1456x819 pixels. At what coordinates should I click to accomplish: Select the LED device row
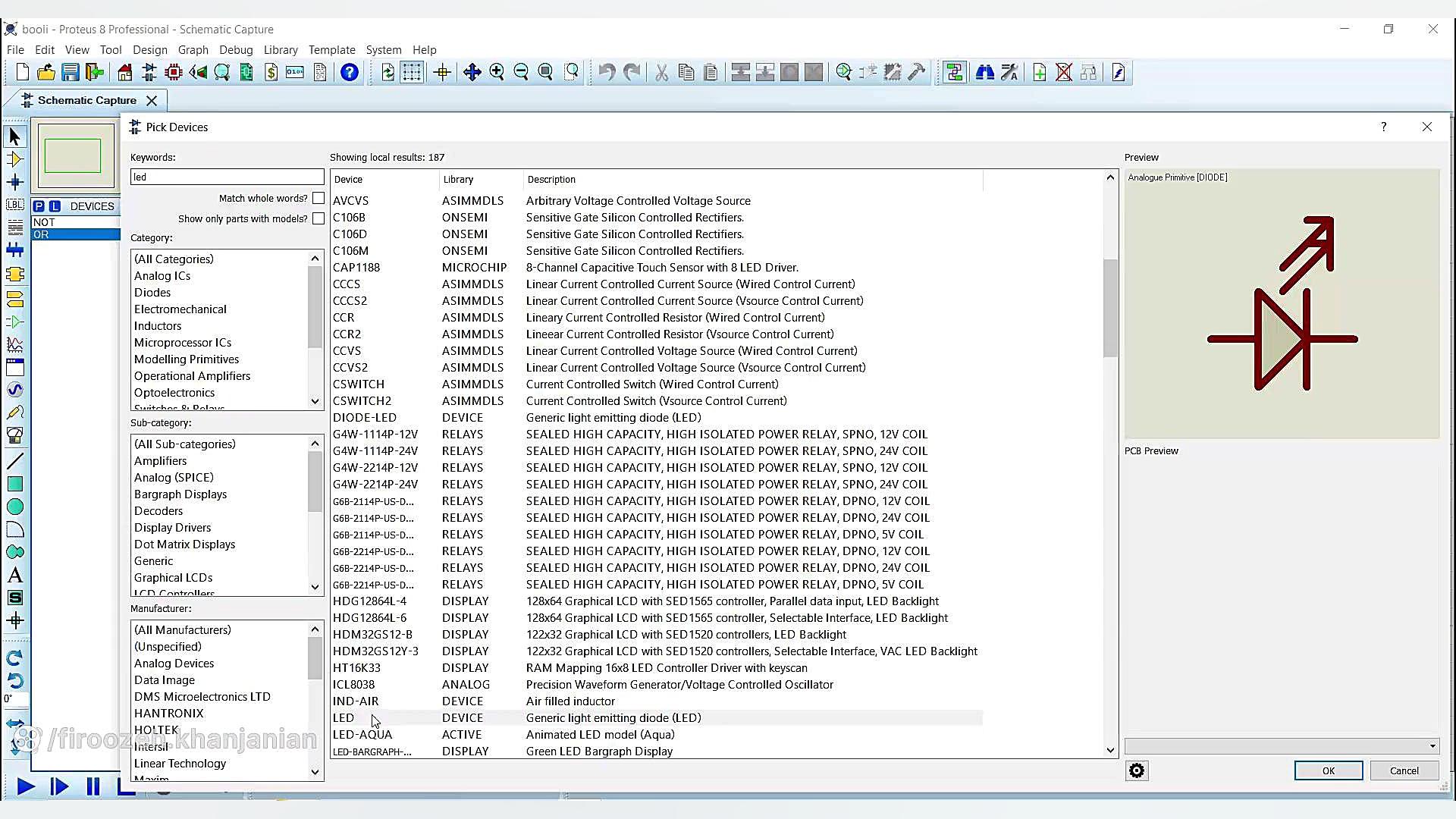(657, 717)
